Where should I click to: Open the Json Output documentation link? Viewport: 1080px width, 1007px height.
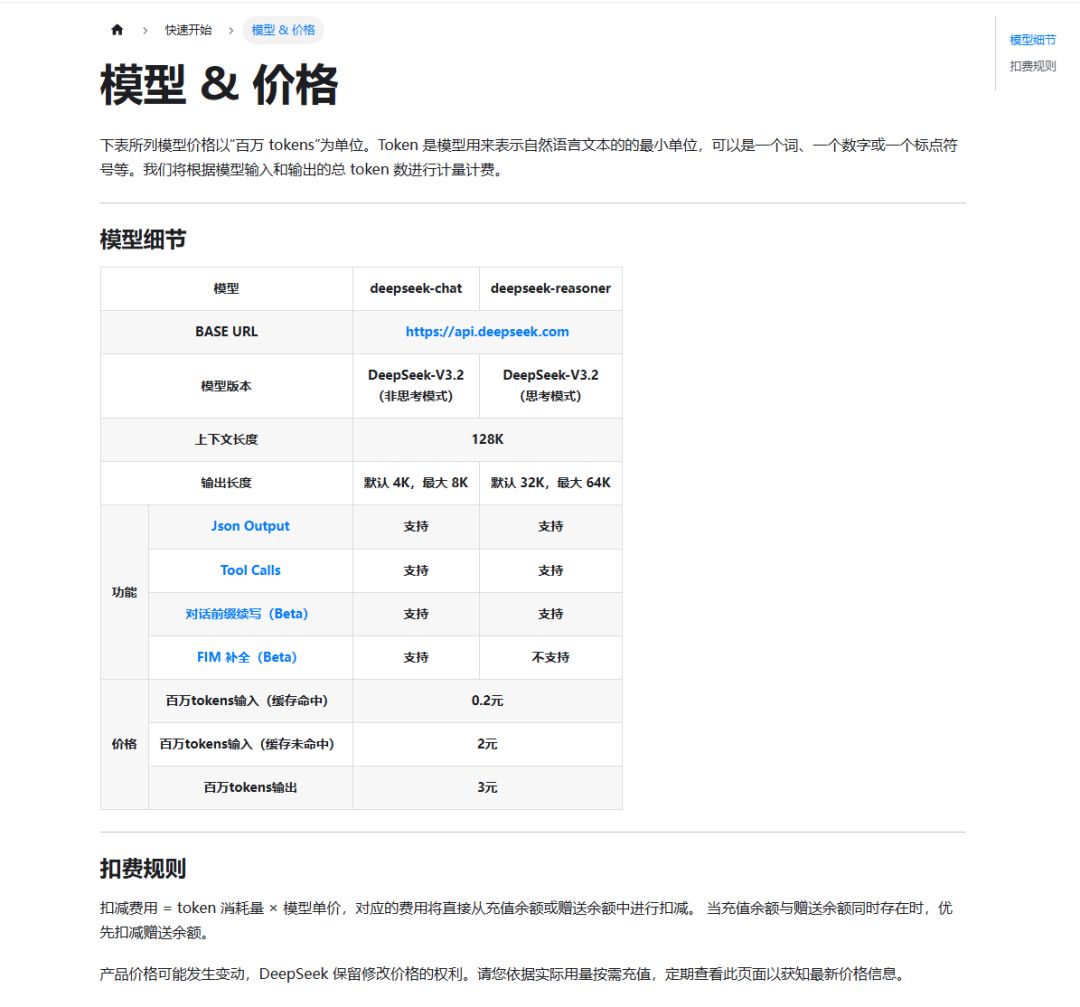[250, 526]
